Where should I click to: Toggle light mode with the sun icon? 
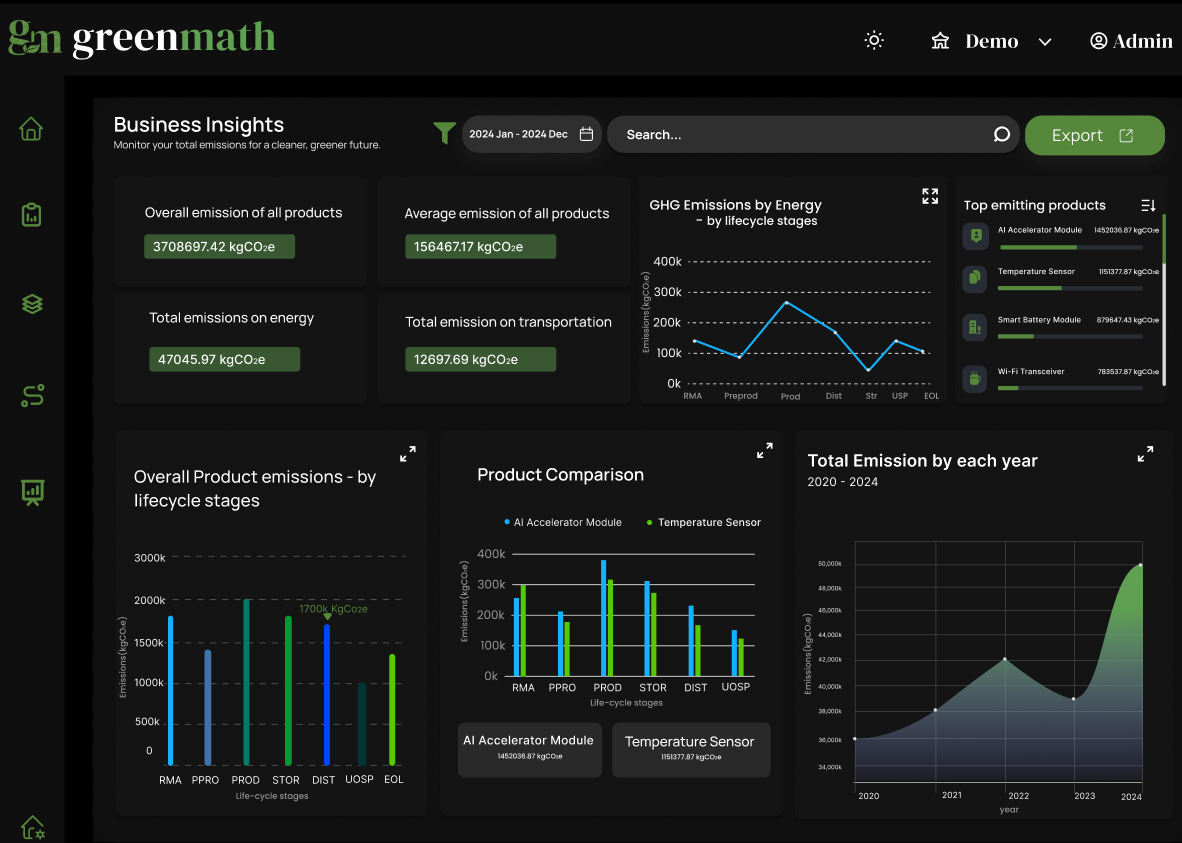pos(874,41)
